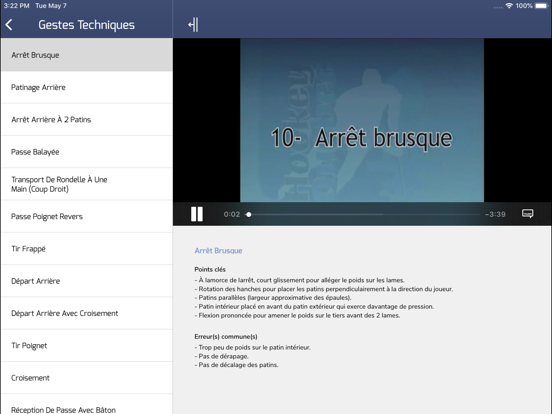The width and height of the screenshot is (552, 414).
Task: Click the remaining time -3:39
Action: 495,214
